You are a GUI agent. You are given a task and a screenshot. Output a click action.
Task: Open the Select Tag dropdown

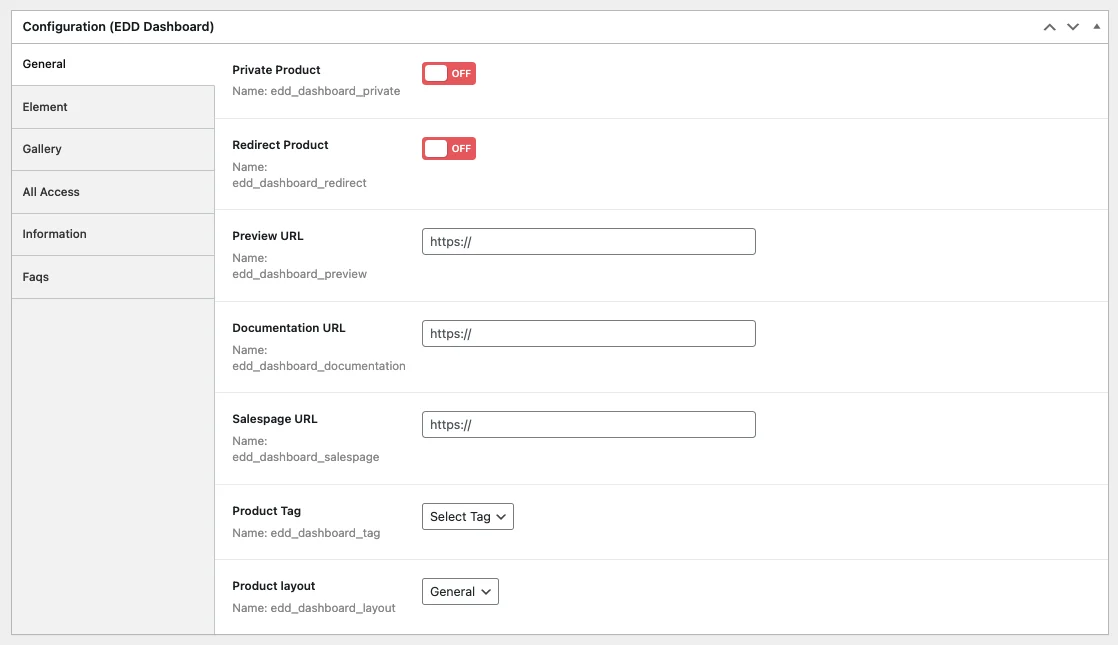pyautogui.click(x=468, y=517)
